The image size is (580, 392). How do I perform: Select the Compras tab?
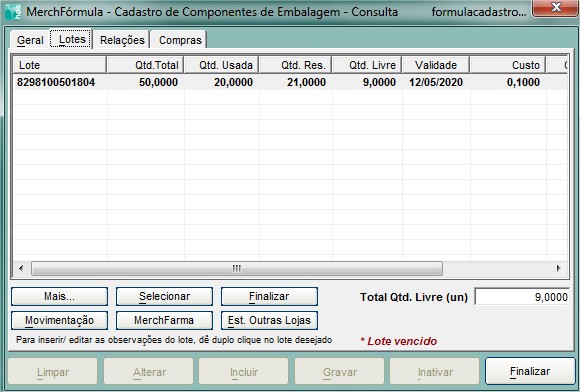pyautogui.click(x=180, y=40)
